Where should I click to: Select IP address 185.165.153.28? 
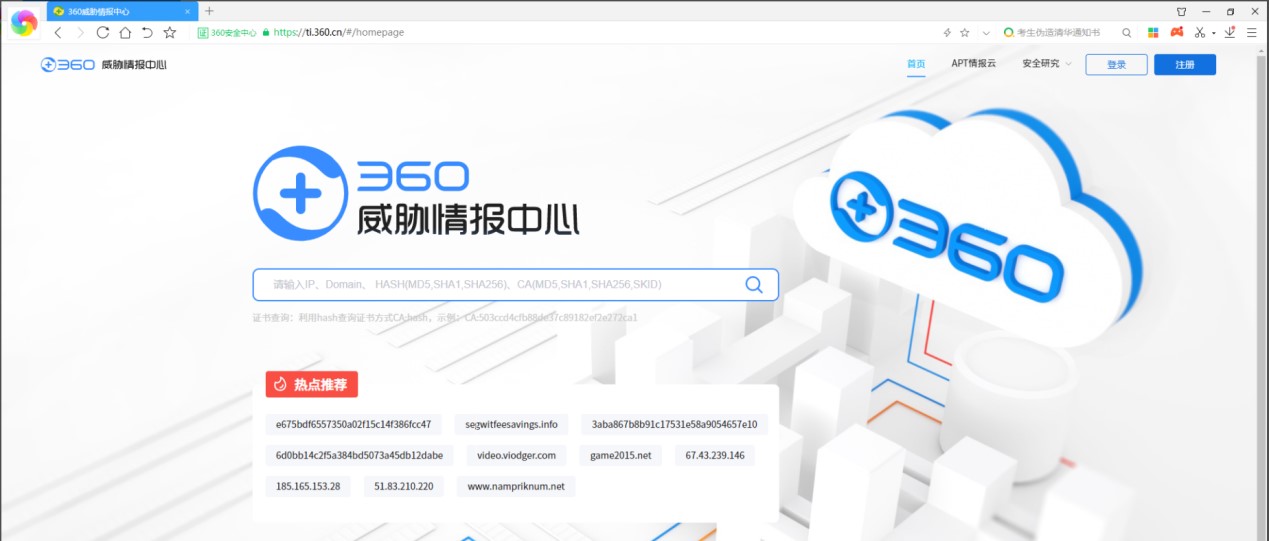(x=308, y=486)
